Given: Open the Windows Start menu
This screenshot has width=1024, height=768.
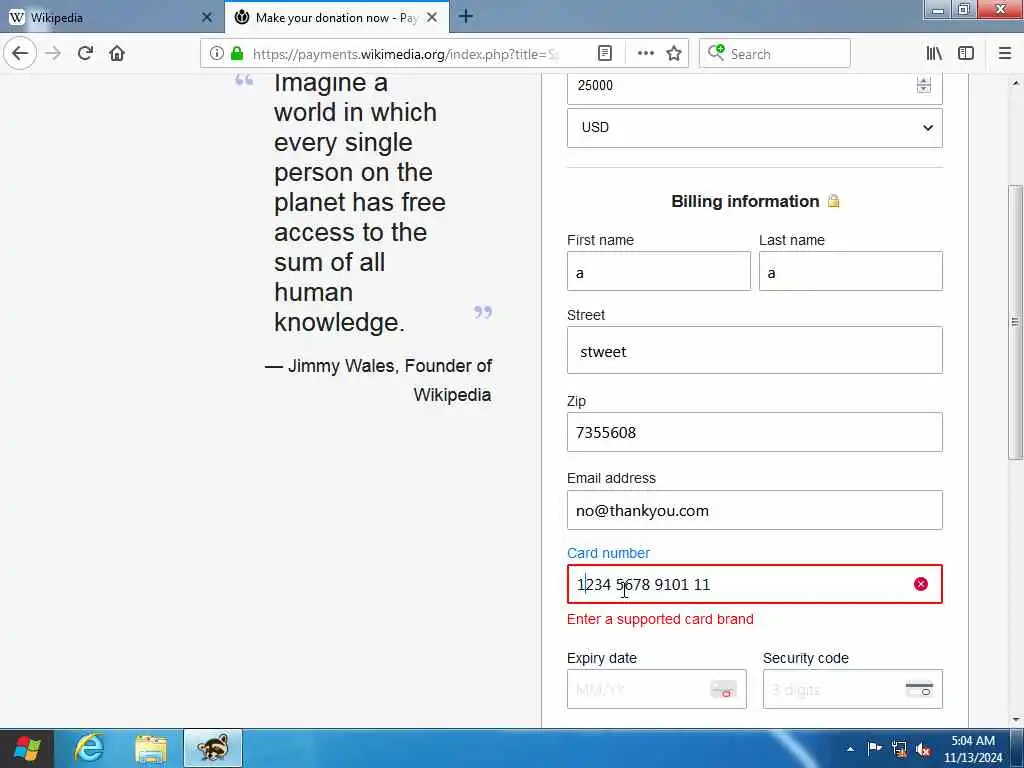Looking at the screenshot, I should point(27,748).
